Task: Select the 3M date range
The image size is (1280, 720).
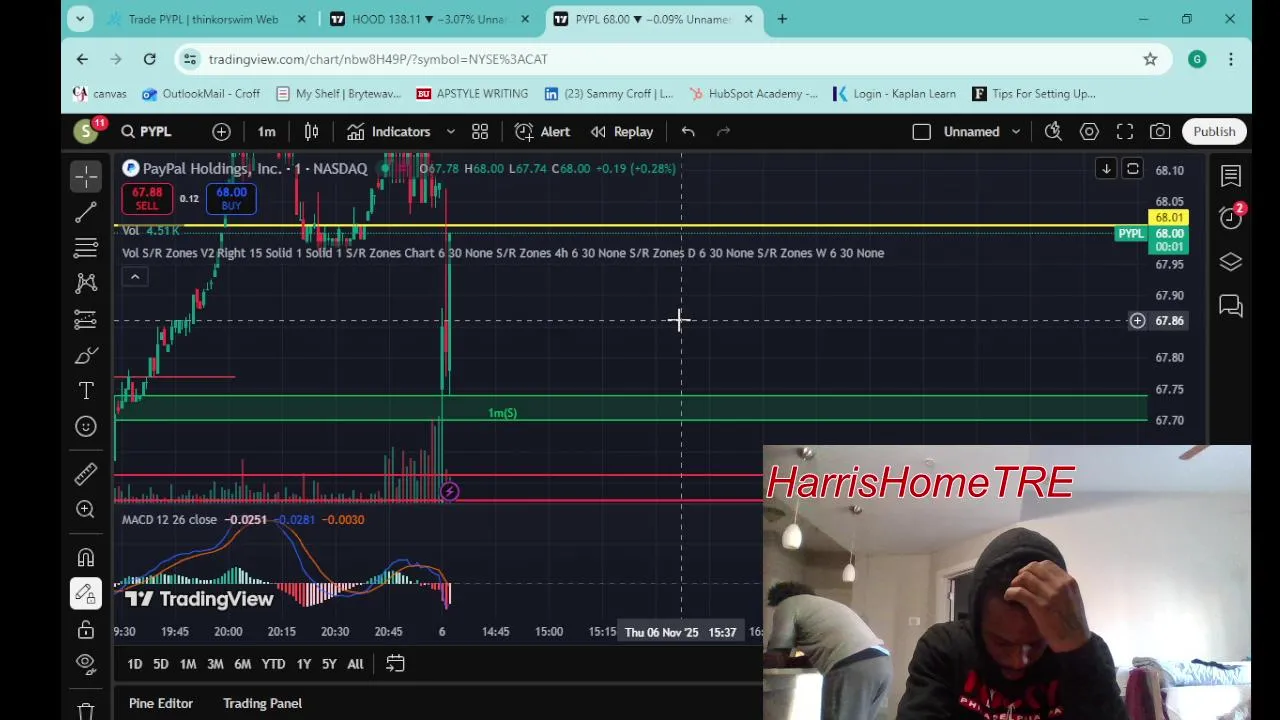Action: 215,664
